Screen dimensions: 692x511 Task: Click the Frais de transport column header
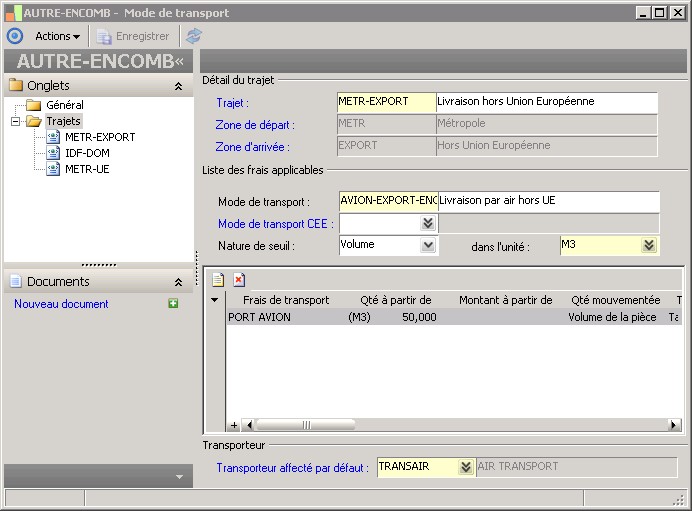coord(286,301)
